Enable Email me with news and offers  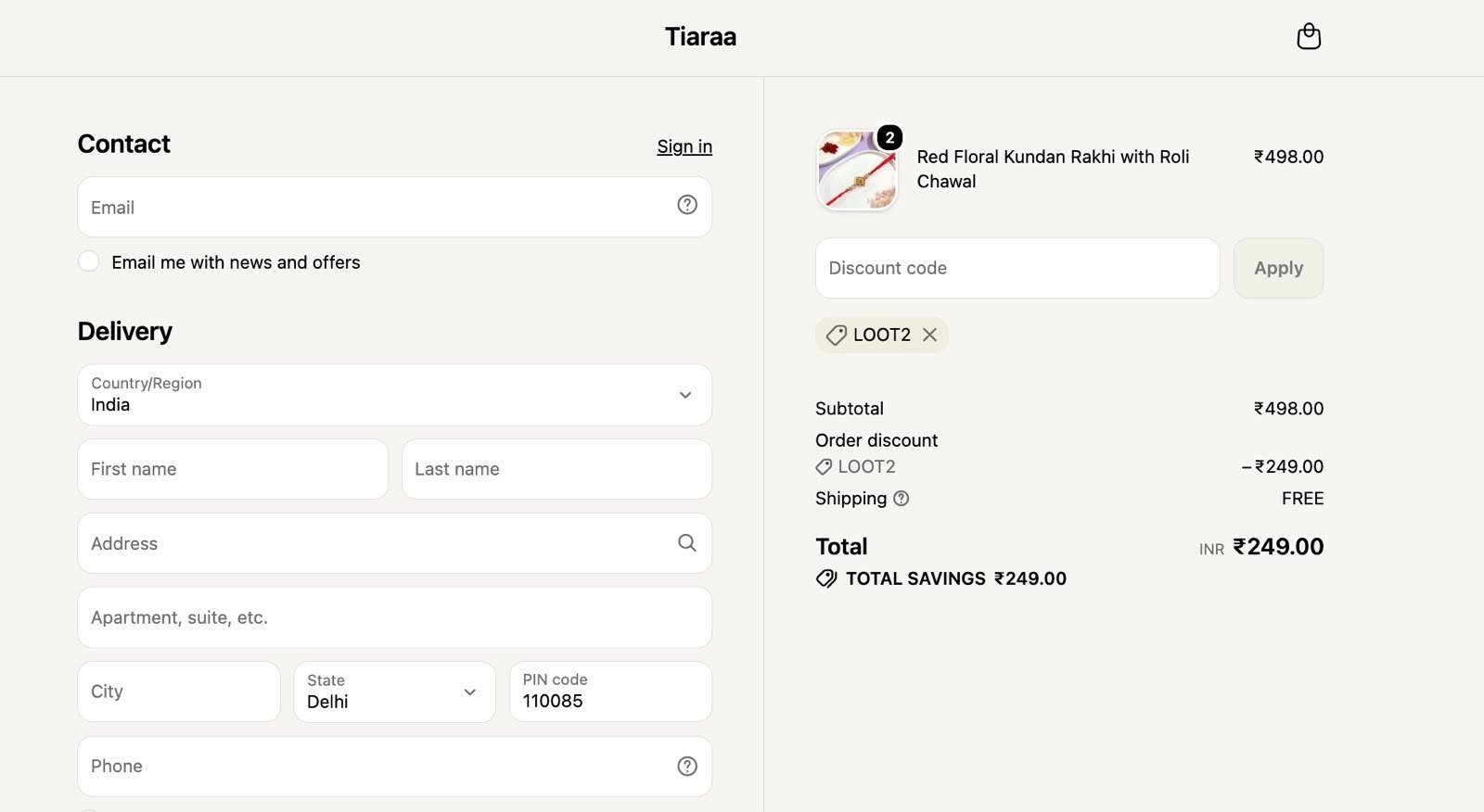(89, 261)
